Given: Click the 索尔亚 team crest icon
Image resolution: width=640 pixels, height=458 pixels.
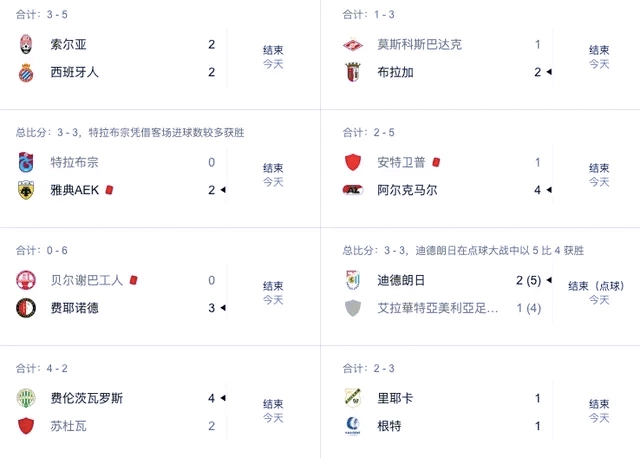Looking at the screenshot, I should pos(26,44).
